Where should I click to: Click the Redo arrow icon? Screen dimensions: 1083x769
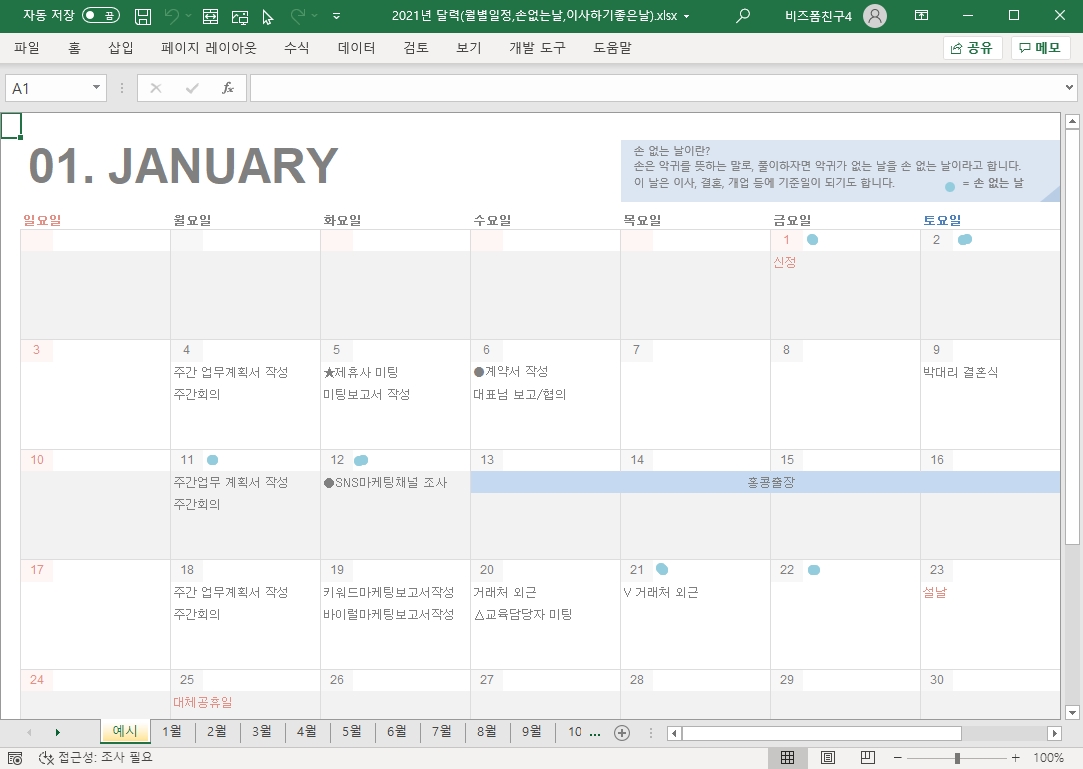[298, 15]
